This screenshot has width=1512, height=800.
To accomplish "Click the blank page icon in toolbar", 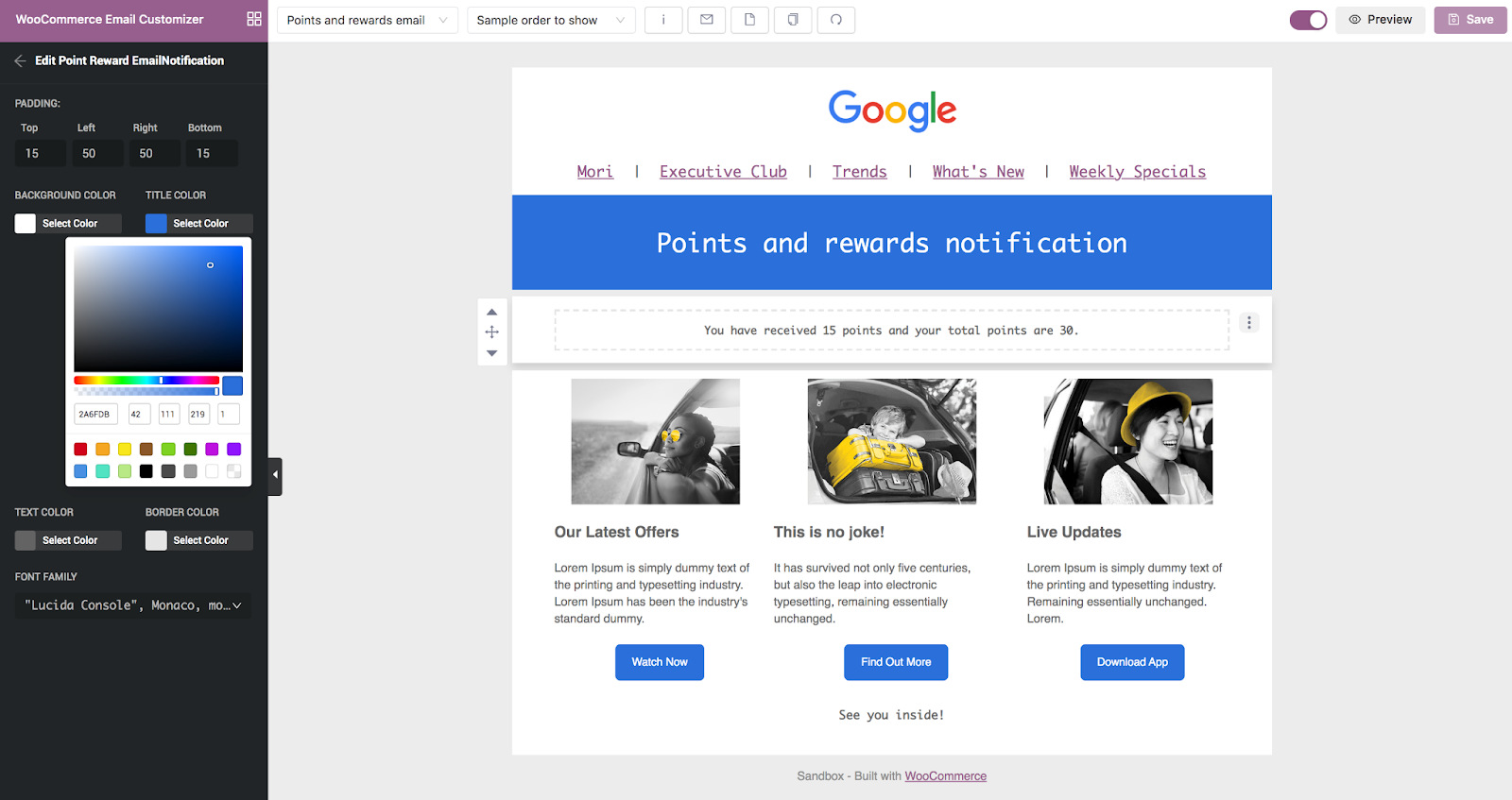I will click(x=750, y=20).
